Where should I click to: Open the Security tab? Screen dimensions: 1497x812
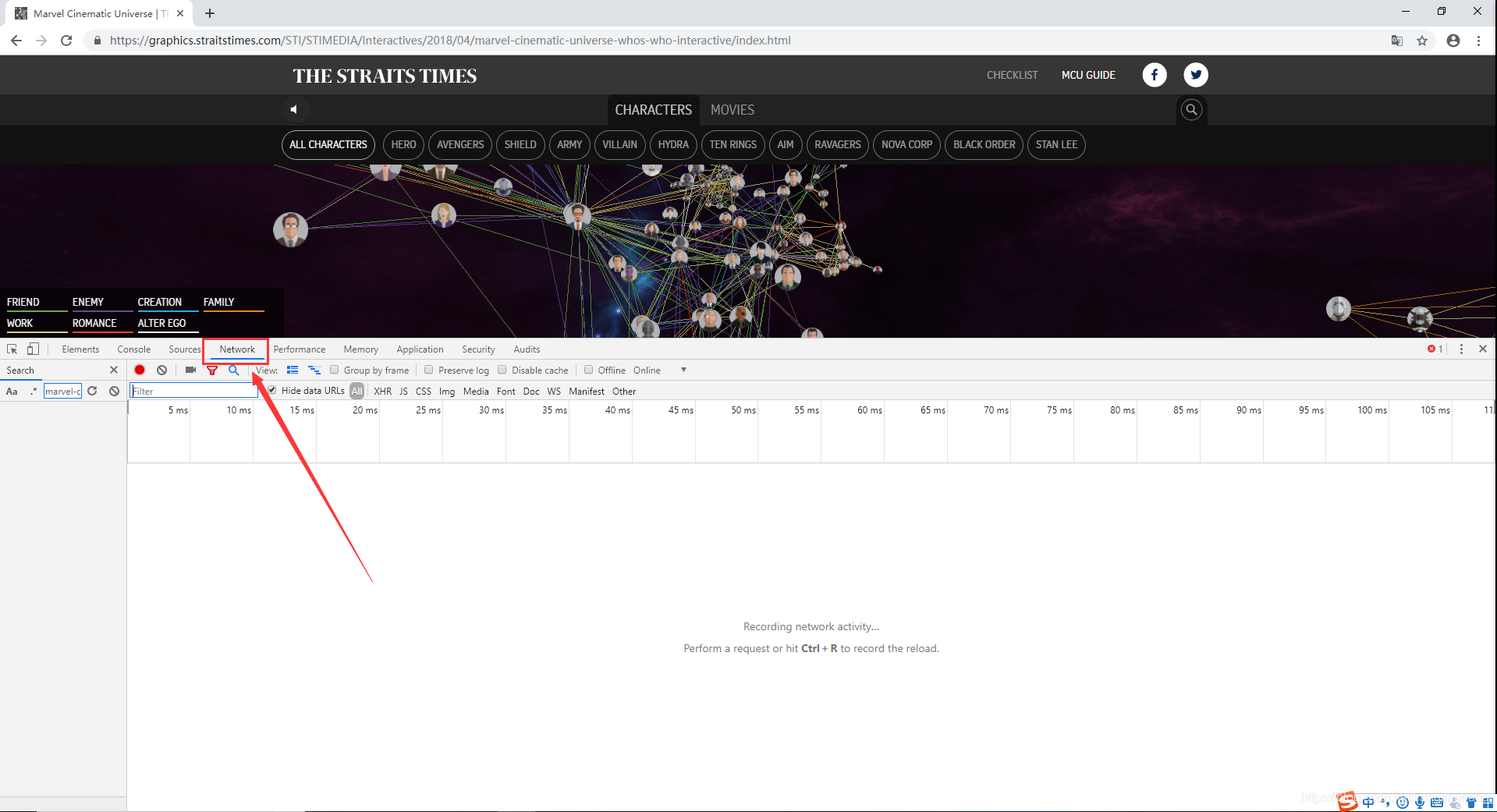point(478,349)
